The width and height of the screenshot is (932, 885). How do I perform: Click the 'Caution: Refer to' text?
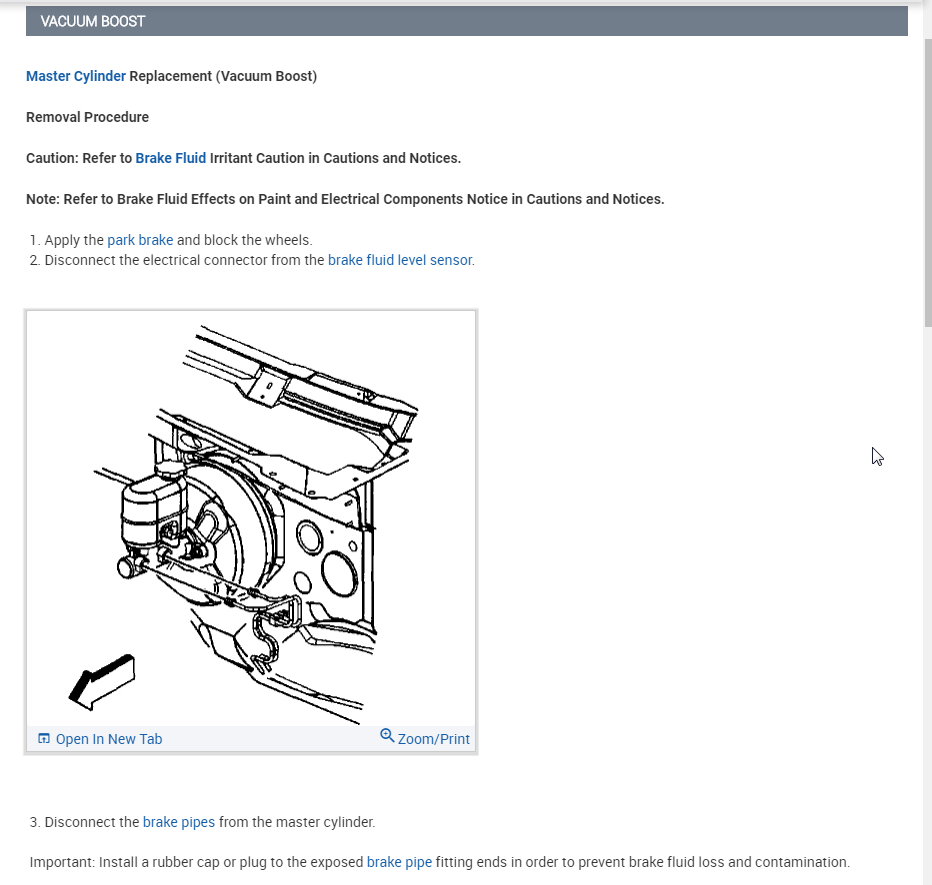coord(79,158)
